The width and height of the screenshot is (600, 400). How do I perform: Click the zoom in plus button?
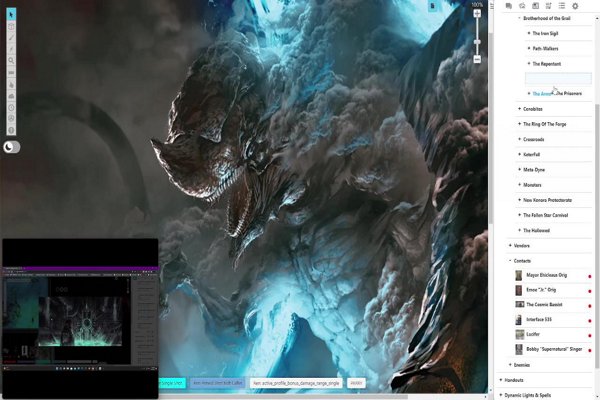click(x=477, y=14)
